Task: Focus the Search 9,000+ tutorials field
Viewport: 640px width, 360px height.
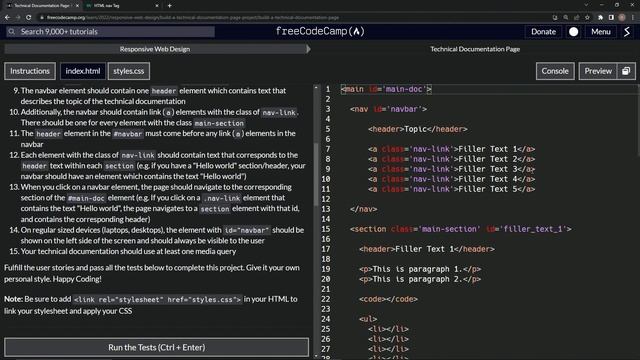Action: click(110, 31)
